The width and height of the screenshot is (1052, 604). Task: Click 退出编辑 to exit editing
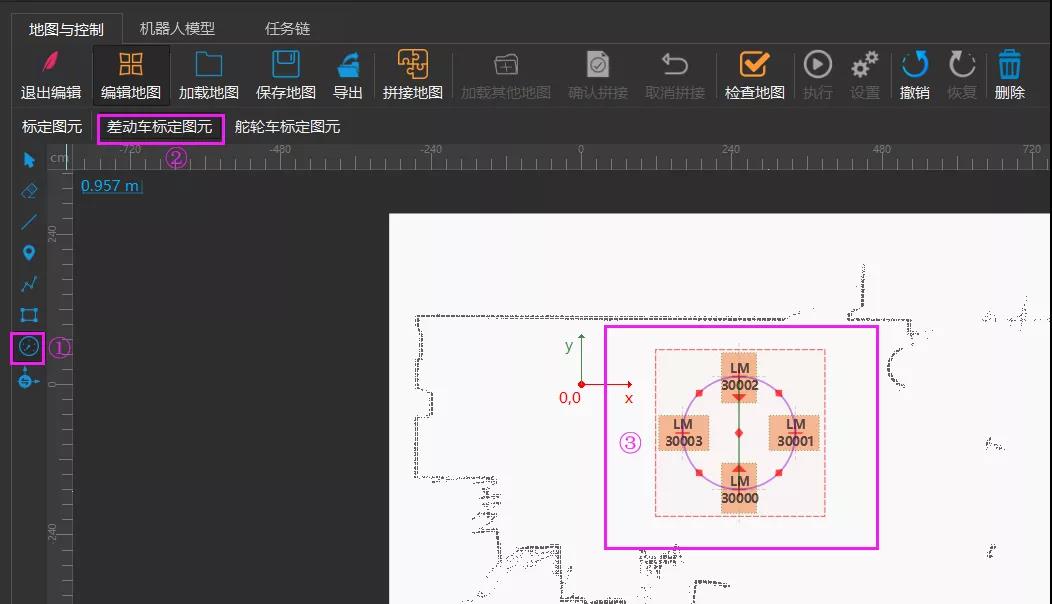[x=51, y=76]
